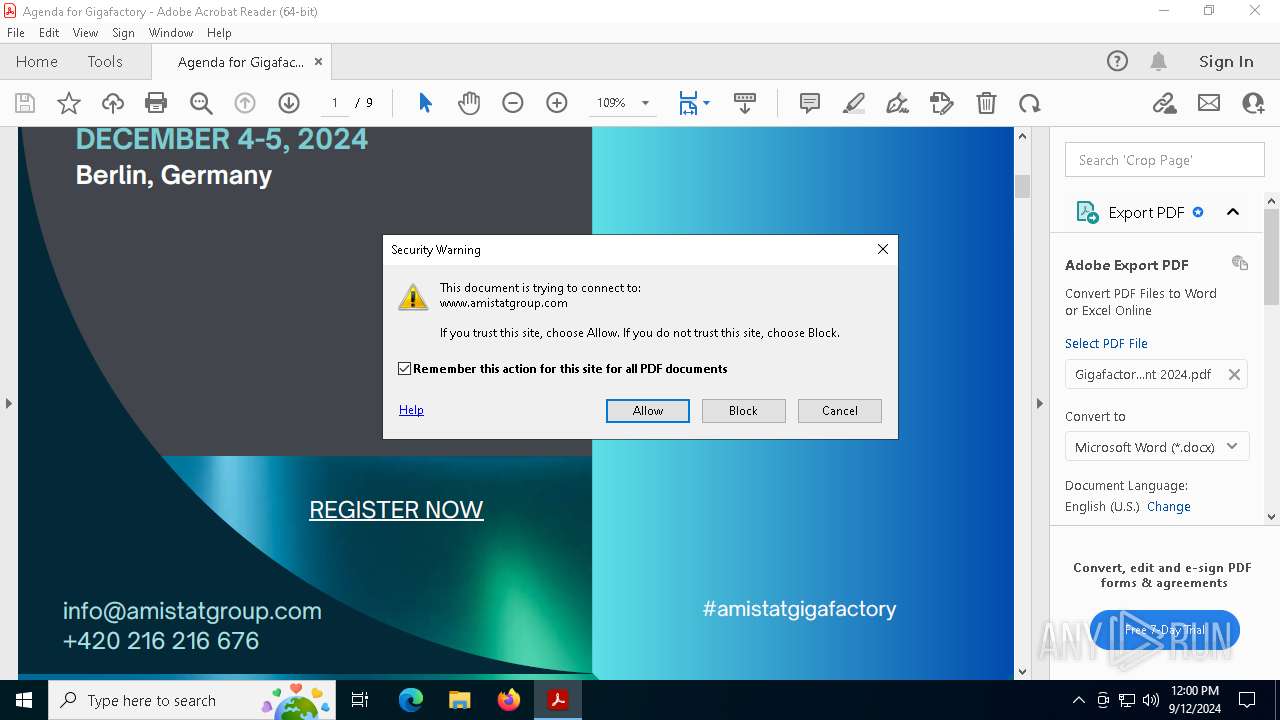
Task: Print the document with printer icon
Action: coord(156,103)
